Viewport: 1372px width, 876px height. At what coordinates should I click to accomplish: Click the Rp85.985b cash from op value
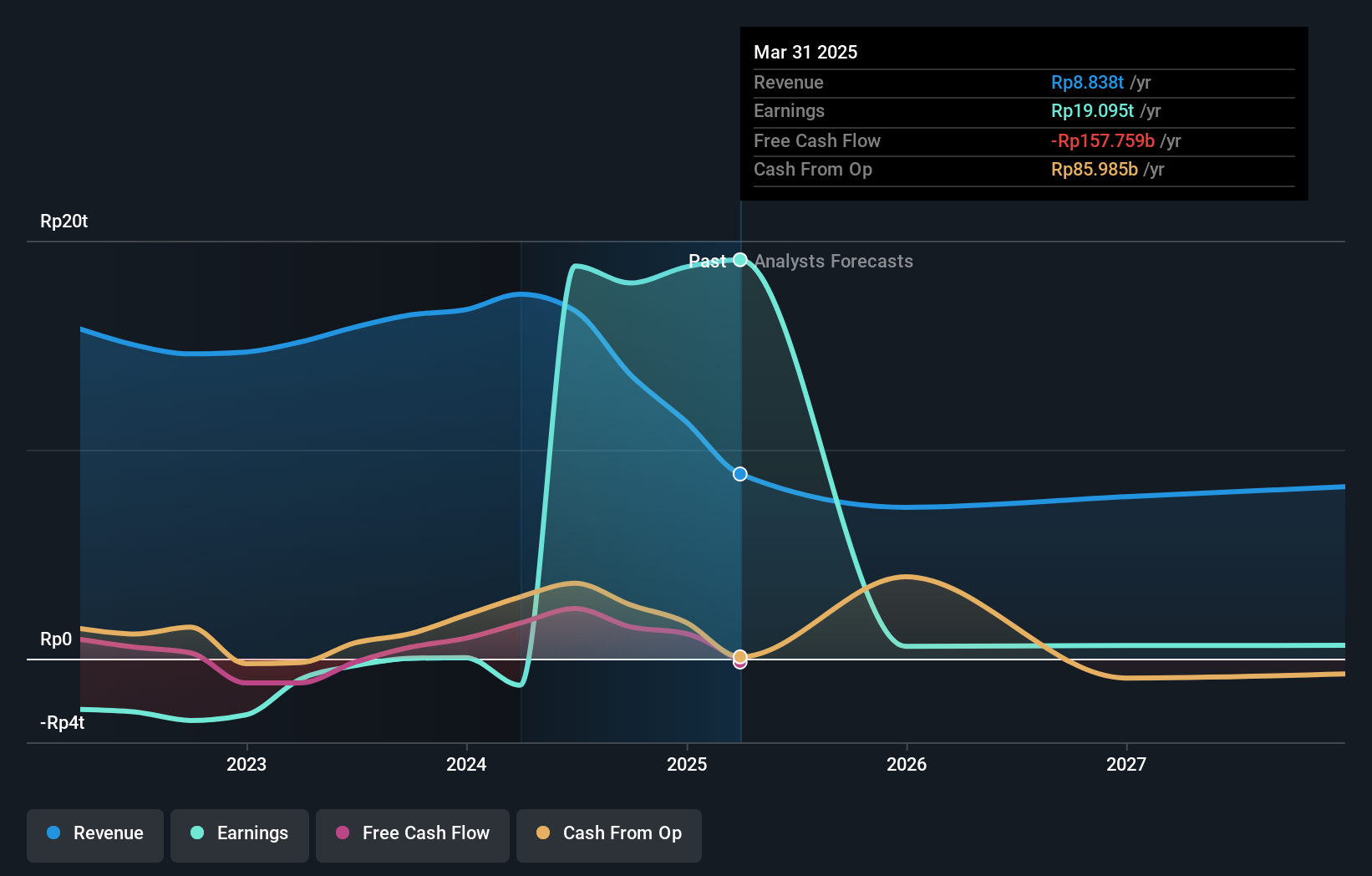click(x=1094, y=169)
